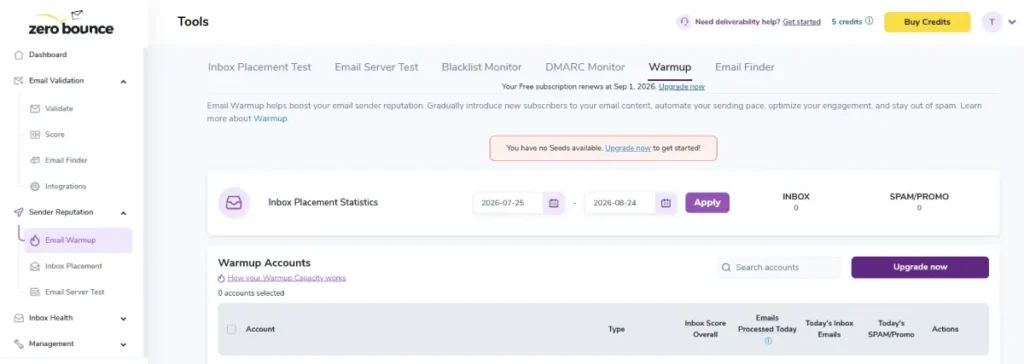Image resolution: width=1024 pixels, height=364 pixels.
Task: Open How your Warmup Capacity works link
Action: [x=287, y=278]
